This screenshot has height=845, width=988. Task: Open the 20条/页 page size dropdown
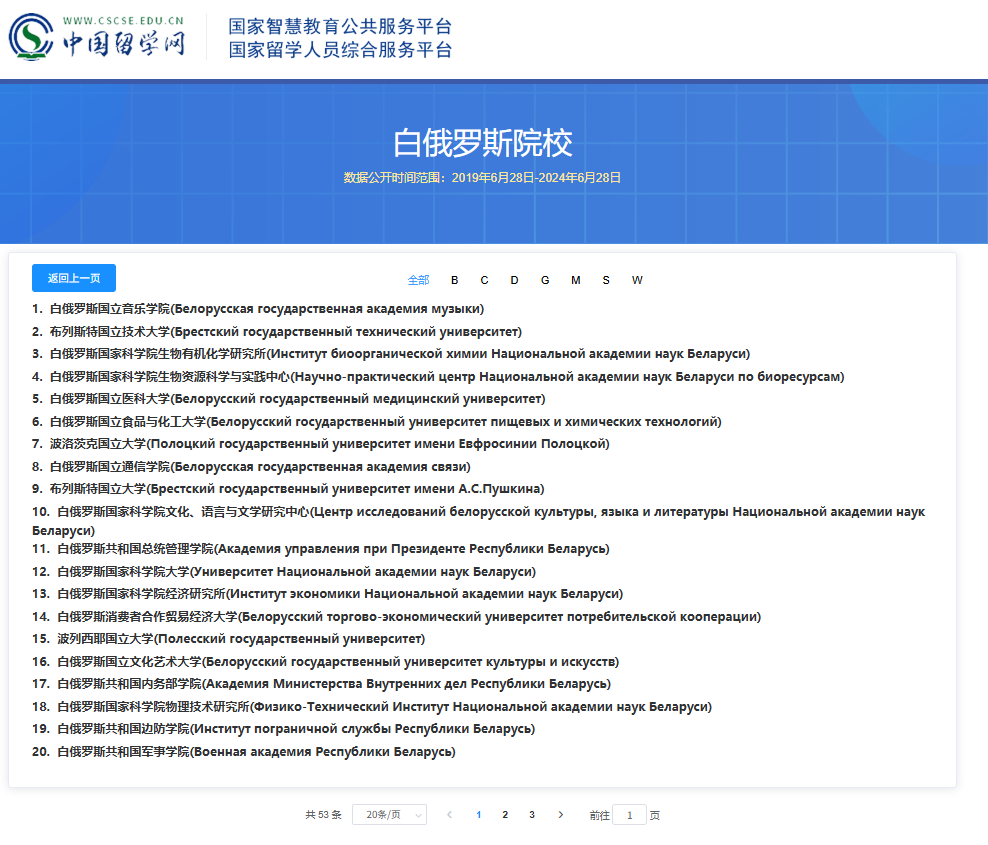389,815
